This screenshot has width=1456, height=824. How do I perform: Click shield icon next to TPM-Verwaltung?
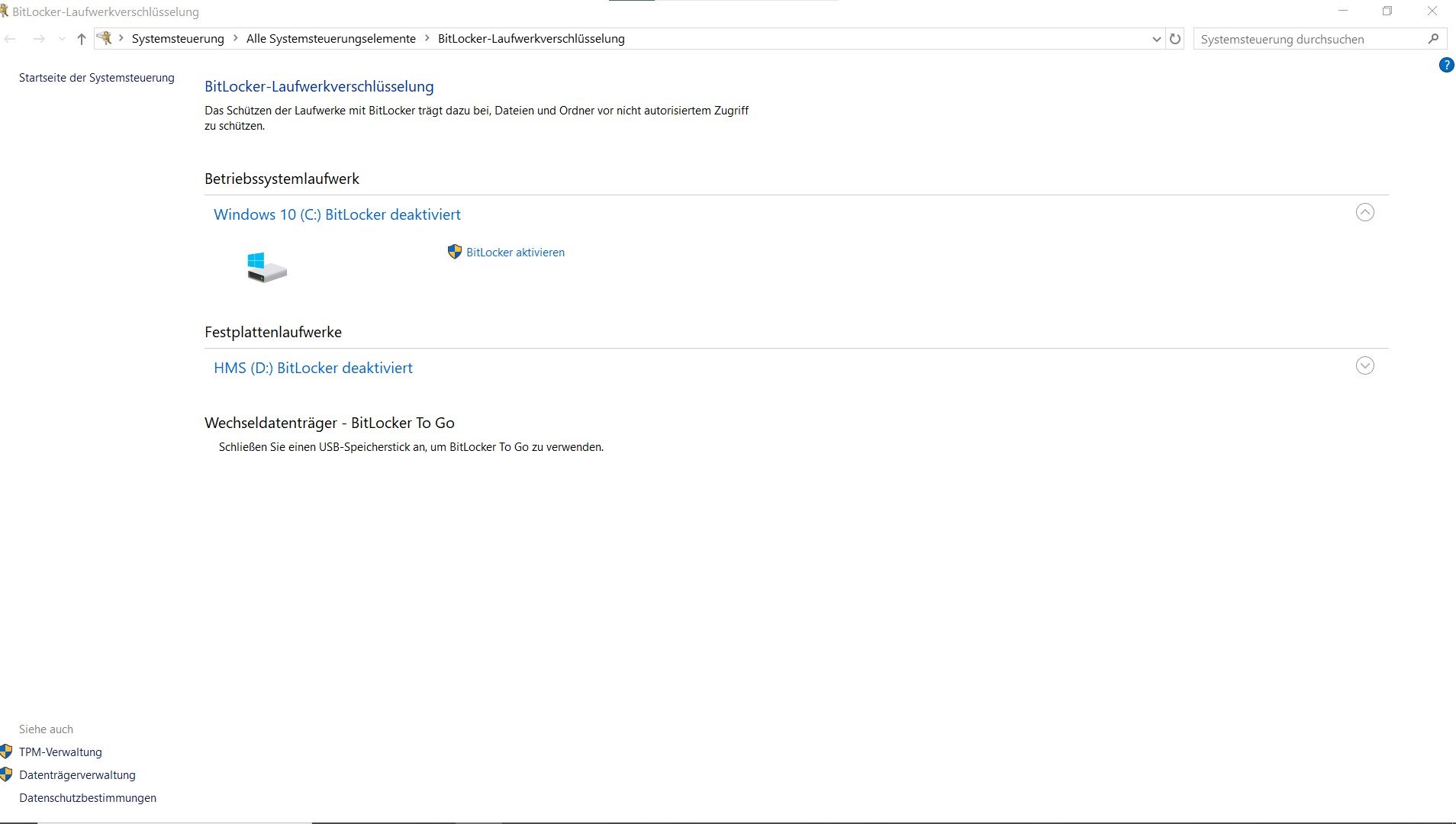(x=6, y=752)
